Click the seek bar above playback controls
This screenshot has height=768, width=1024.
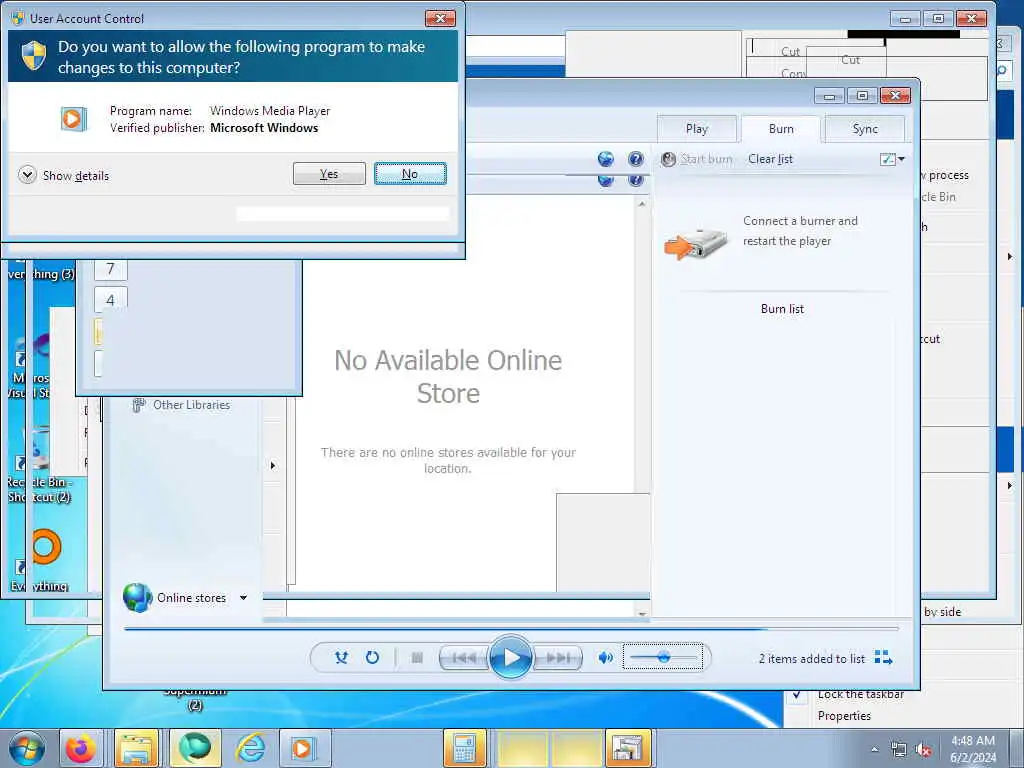(x=511, y=629)
